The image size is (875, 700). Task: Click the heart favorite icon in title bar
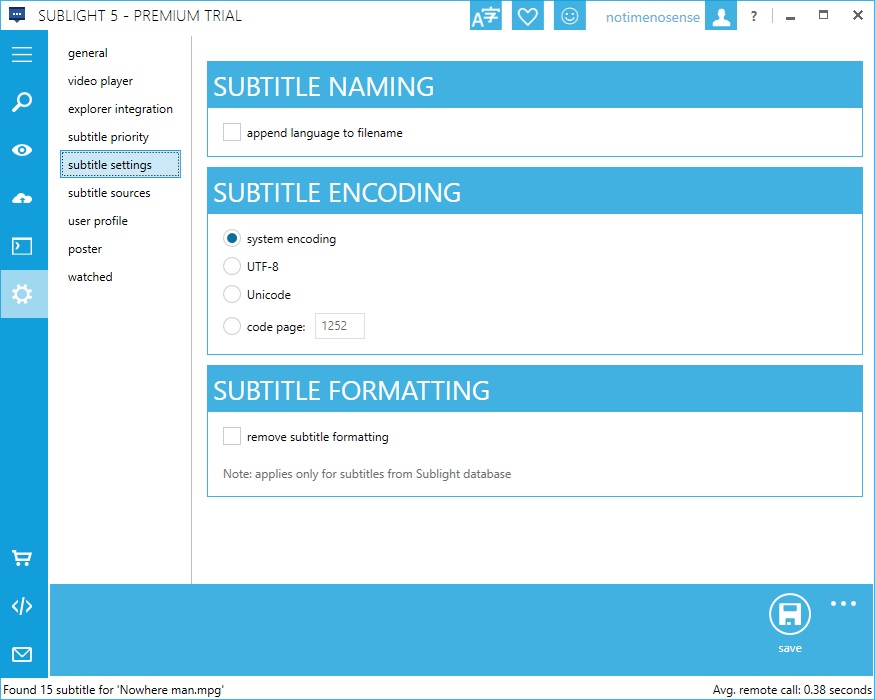[527, 16]
